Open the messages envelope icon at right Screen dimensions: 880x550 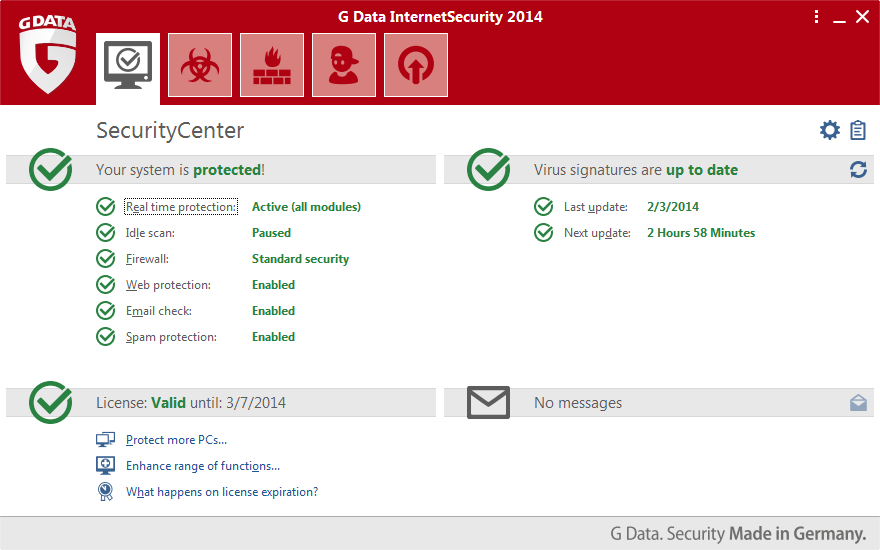[x=858, y=403]
